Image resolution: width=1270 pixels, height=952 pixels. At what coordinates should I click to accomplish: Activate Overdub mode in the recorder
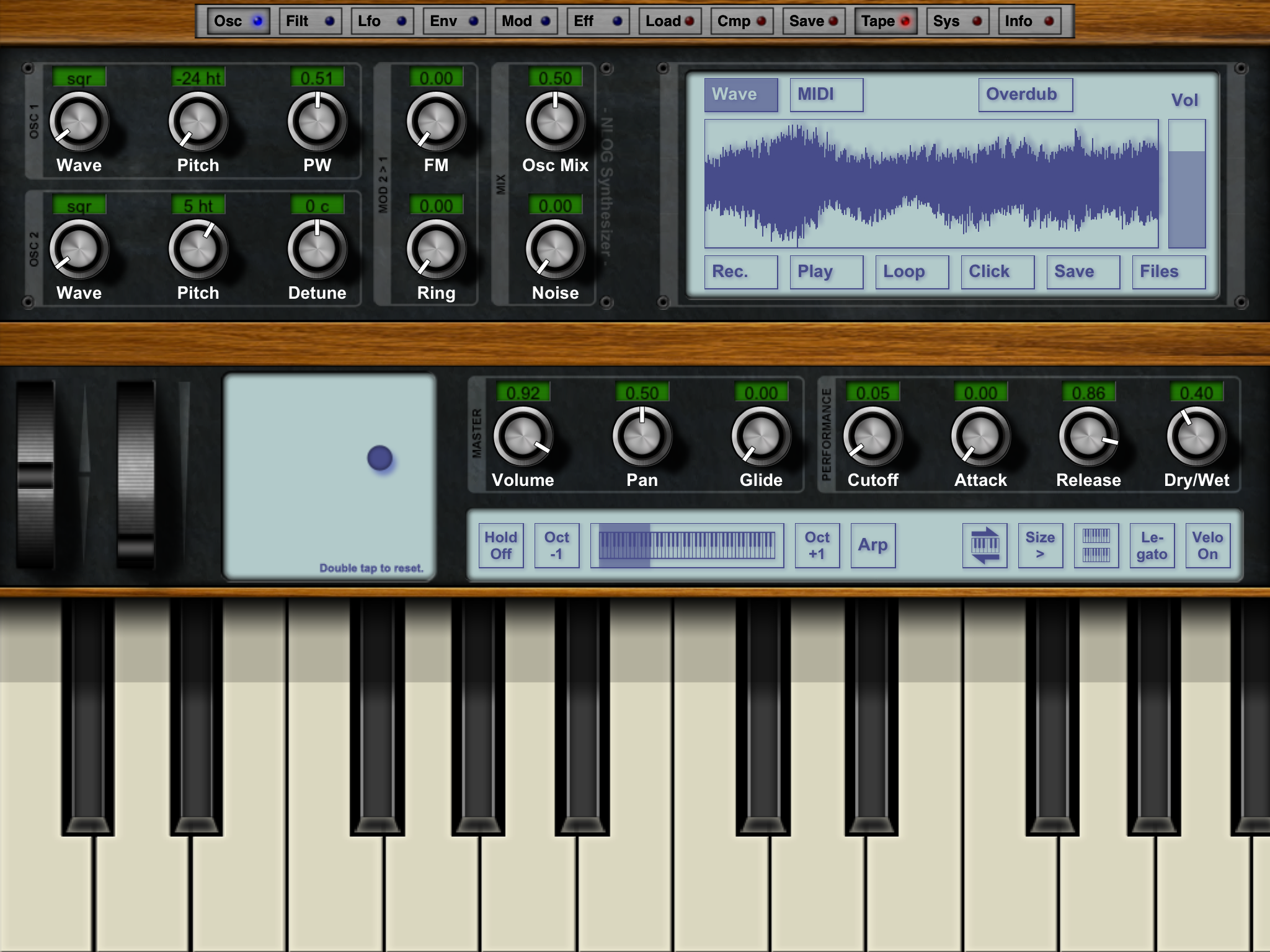click(1026, 94)
